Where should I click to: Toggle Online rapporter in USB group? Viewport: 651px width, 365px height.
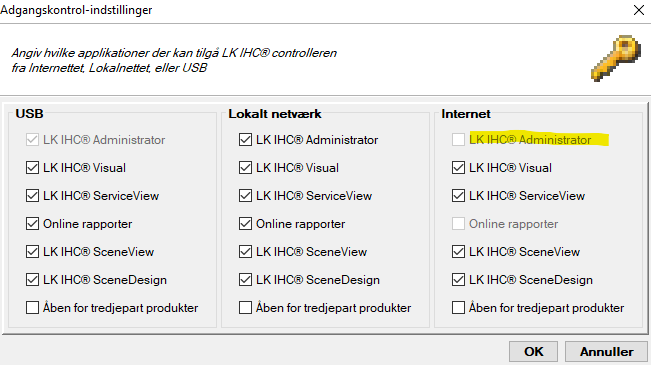pos(32,224)
